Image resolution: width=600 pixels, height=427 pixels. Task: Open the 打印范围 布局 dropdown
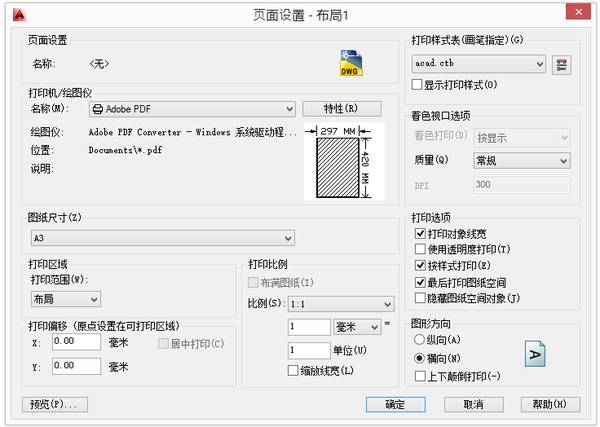point(65,298)
